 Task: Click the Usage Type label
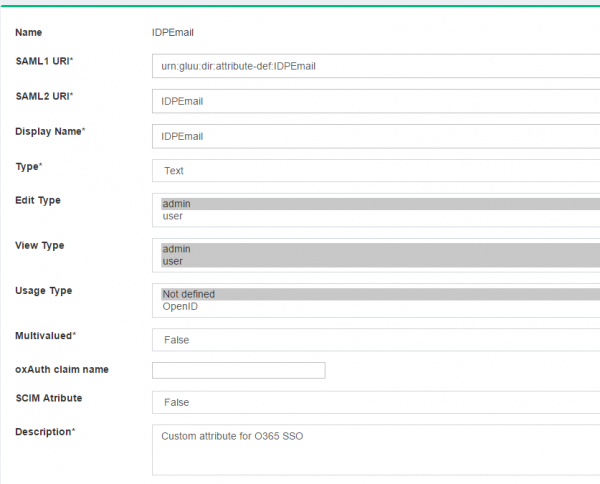pyautogui.click(x=43, y=290)
